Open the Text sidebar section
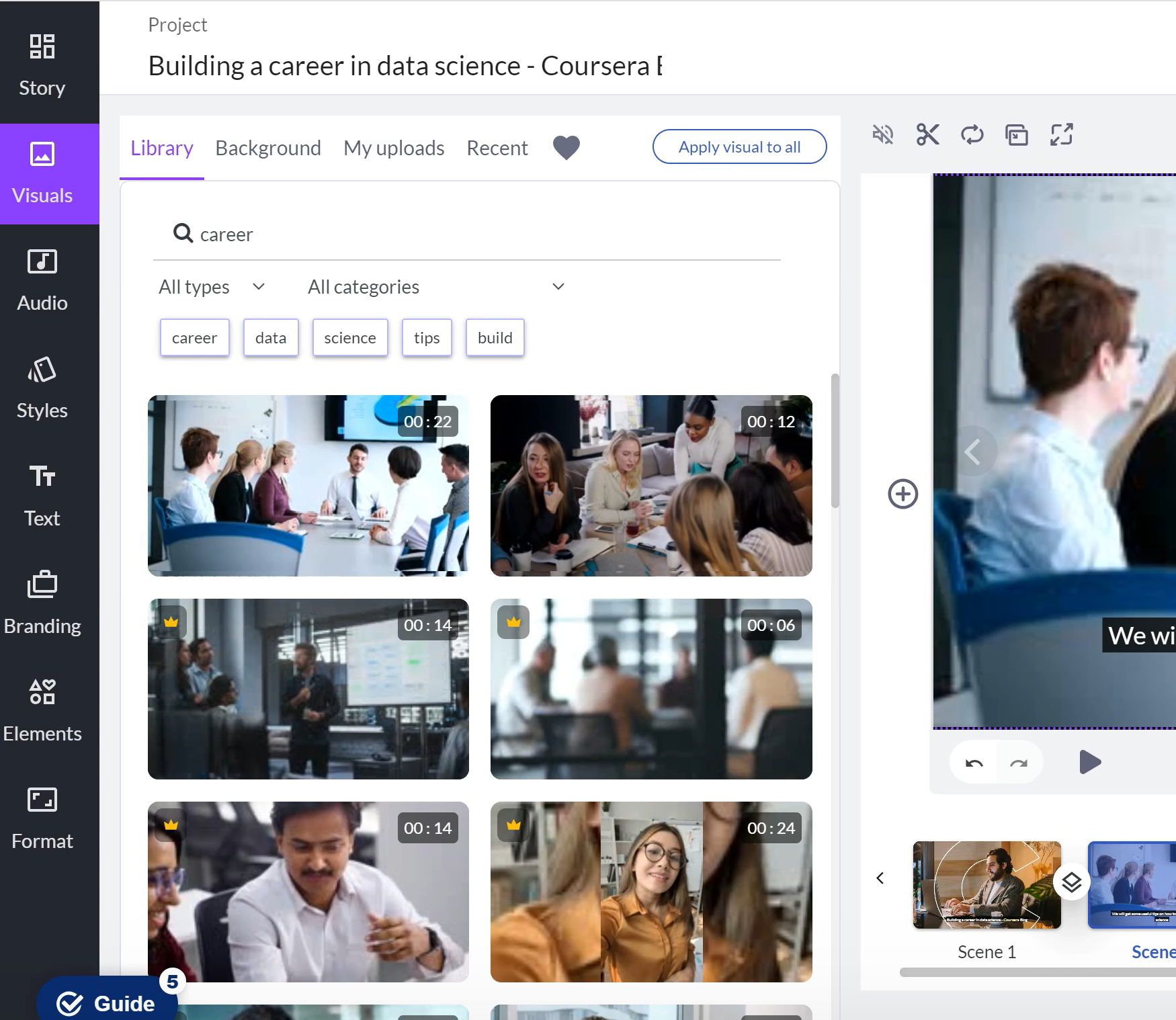This screenshot has width=1176, height=1020. pos(42,495)
